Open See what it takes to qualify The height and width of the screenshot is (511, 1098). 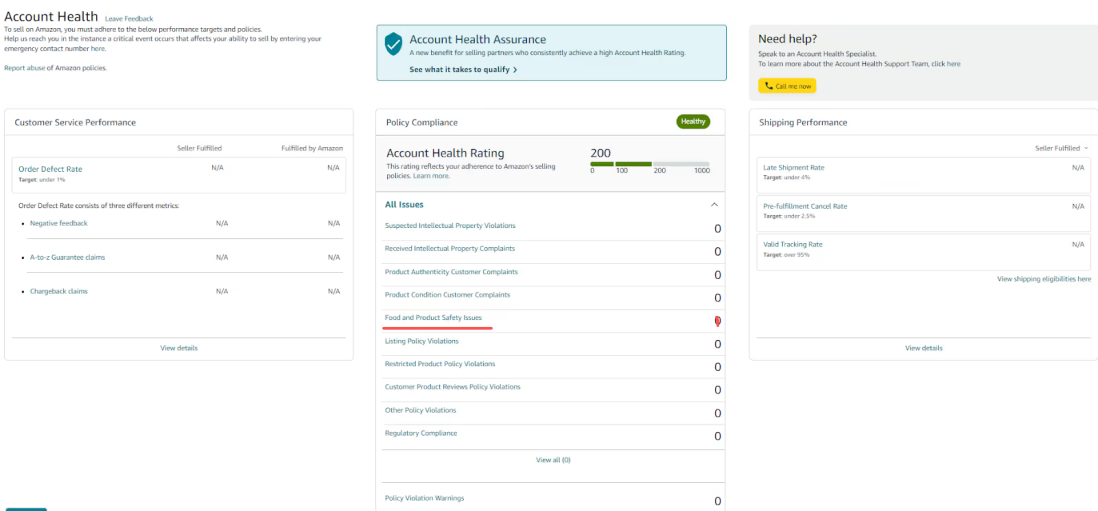click(x=463, y=70)
